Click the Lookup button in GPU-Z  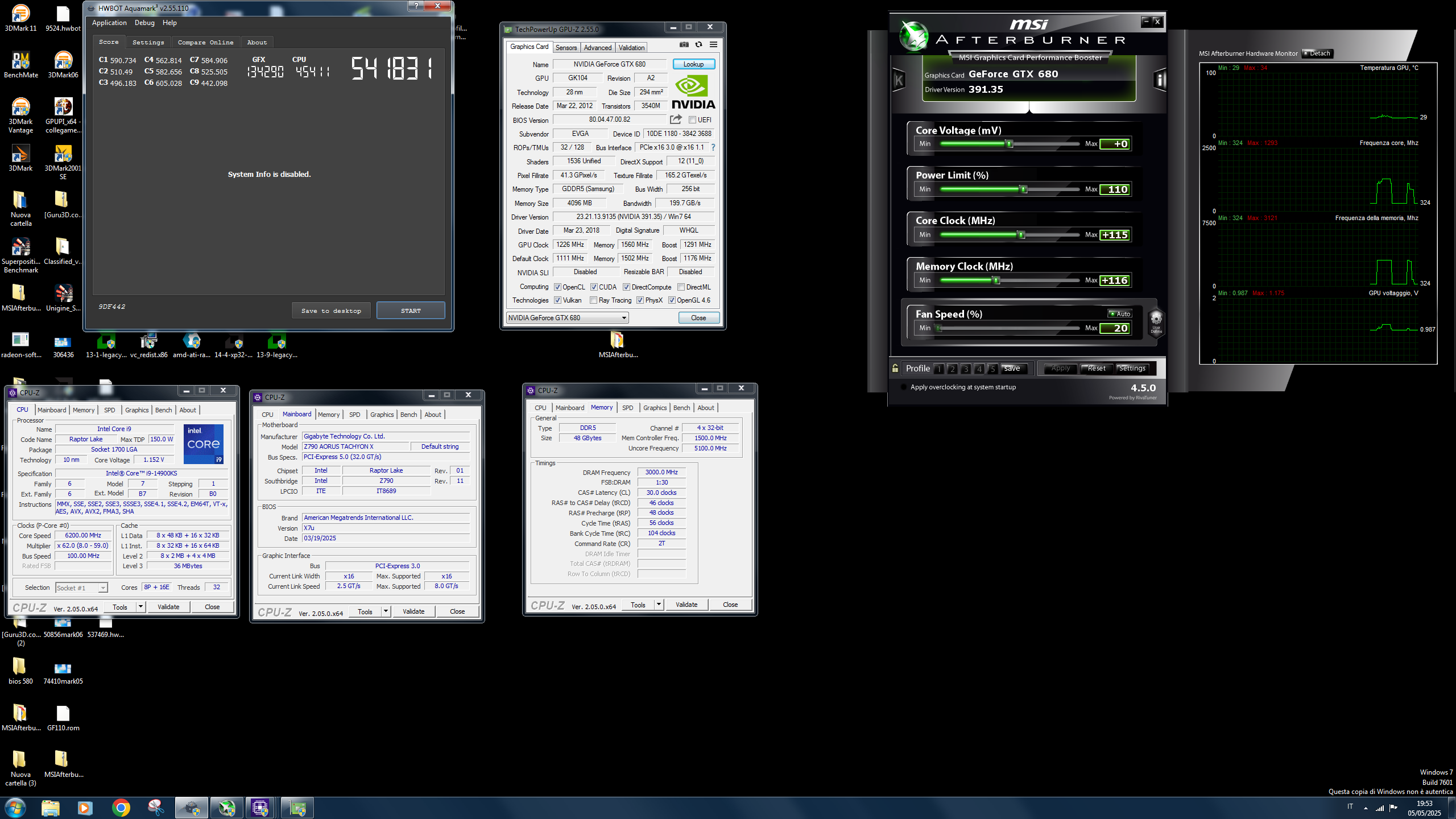[x=693, y=64]
